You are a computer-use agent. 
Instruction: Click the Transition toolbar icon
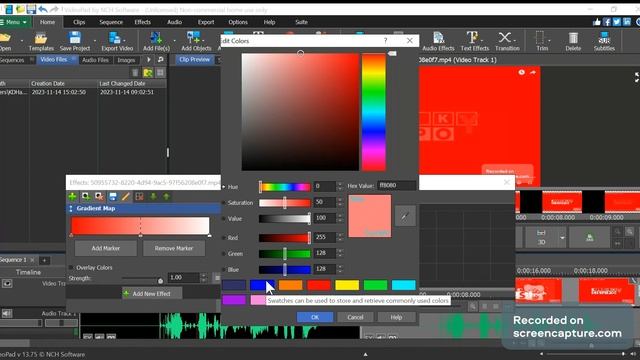point(505,38)
